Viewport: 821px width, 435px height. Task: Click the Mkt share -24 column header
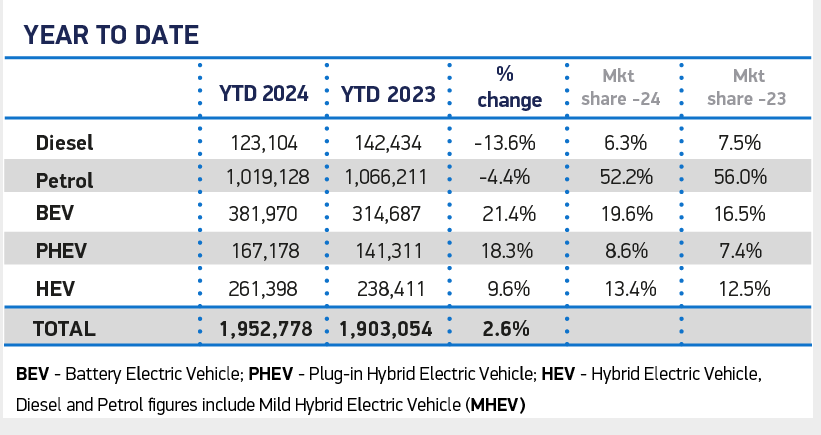pyautogui.click(x=620, y=87)
